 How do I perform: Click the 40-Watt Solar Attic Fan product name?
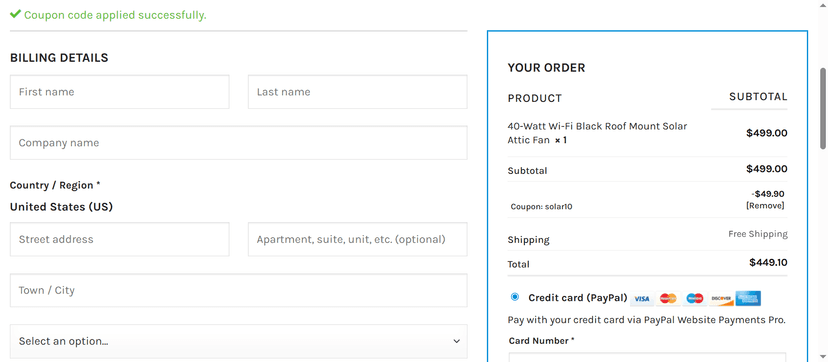[597, 134]
